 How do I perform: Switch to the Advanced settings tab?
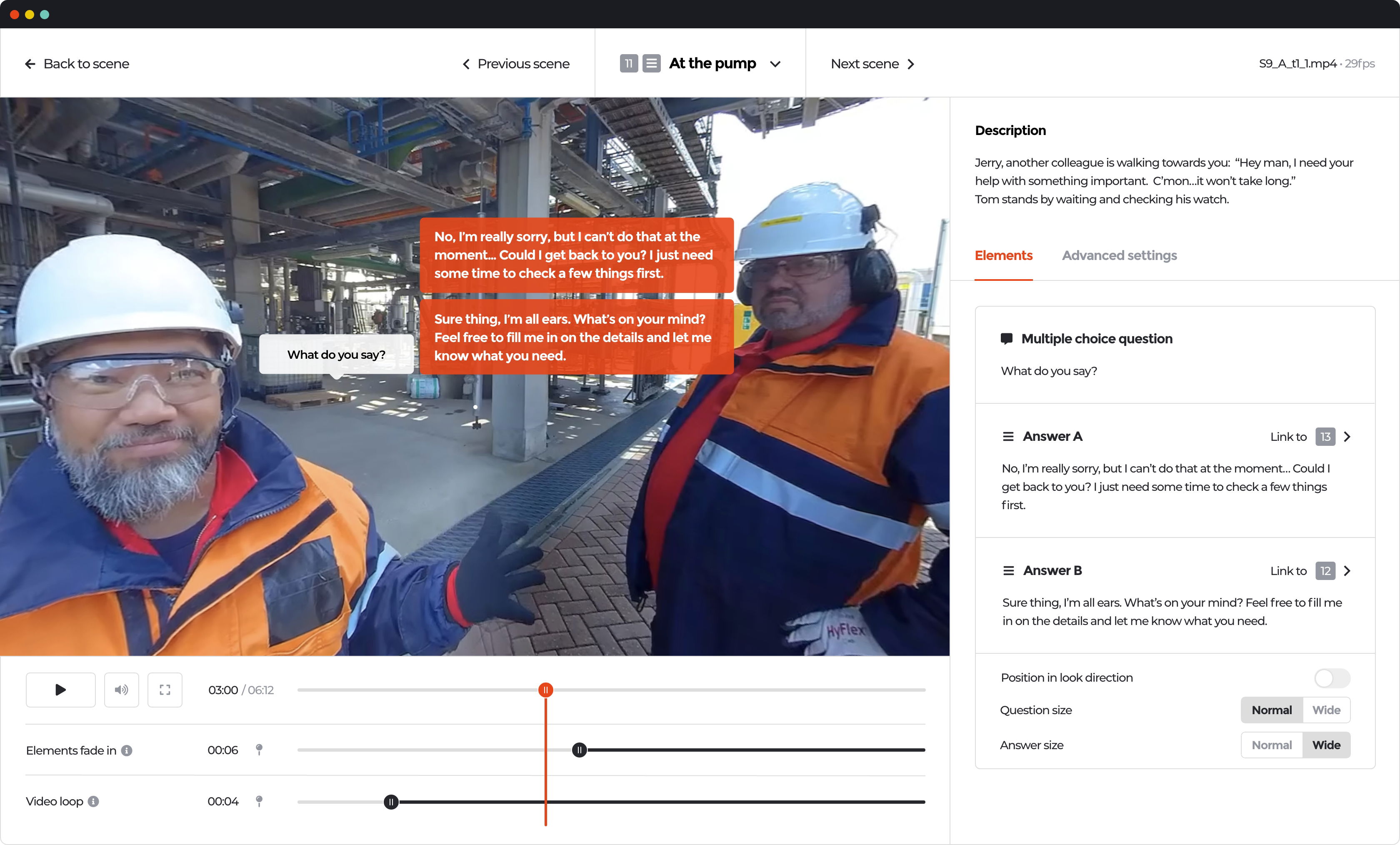point(1119,256)
